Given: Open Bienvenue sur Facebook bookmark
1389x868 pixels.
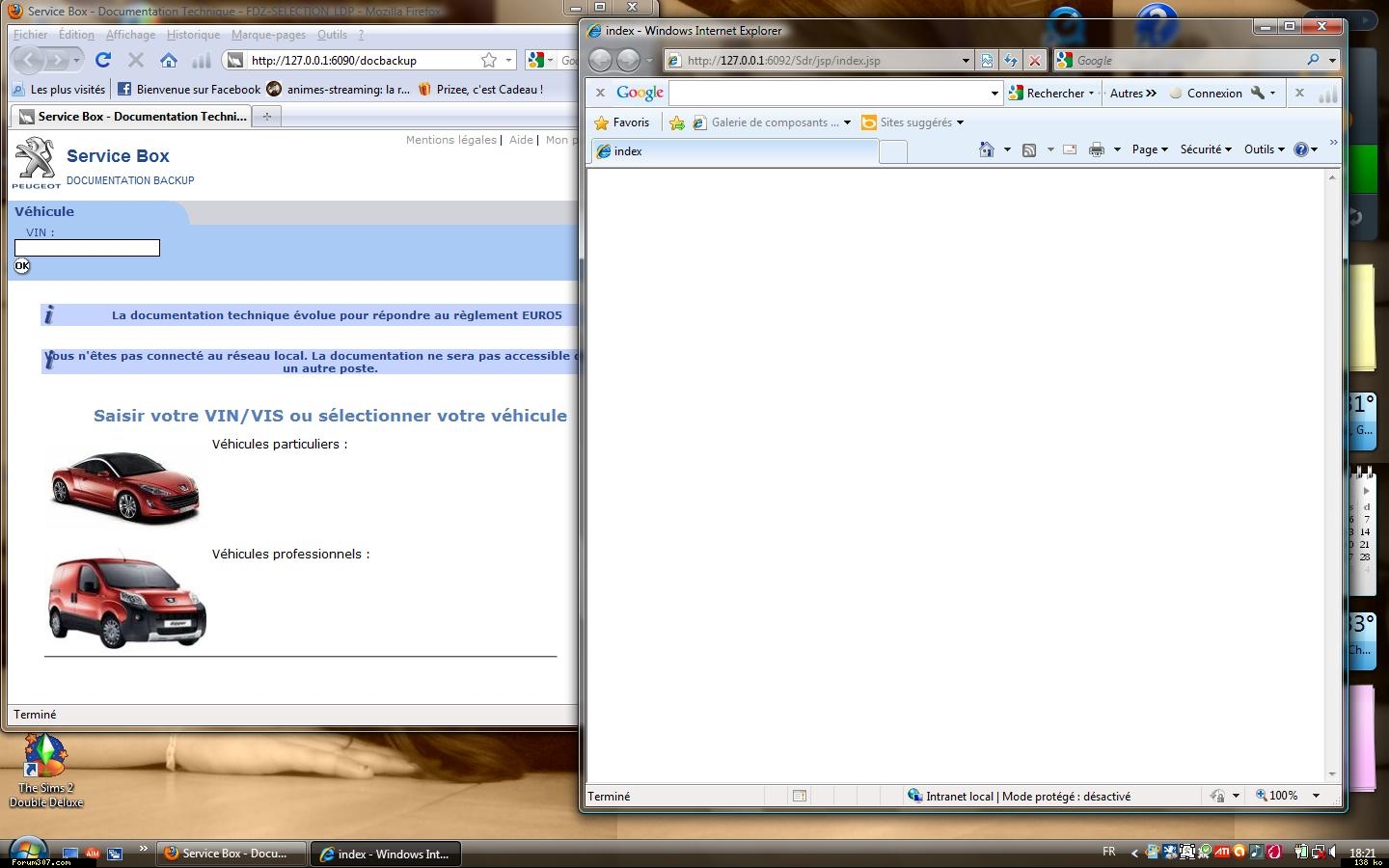Looking at the screenshot, I should point(189,89).
